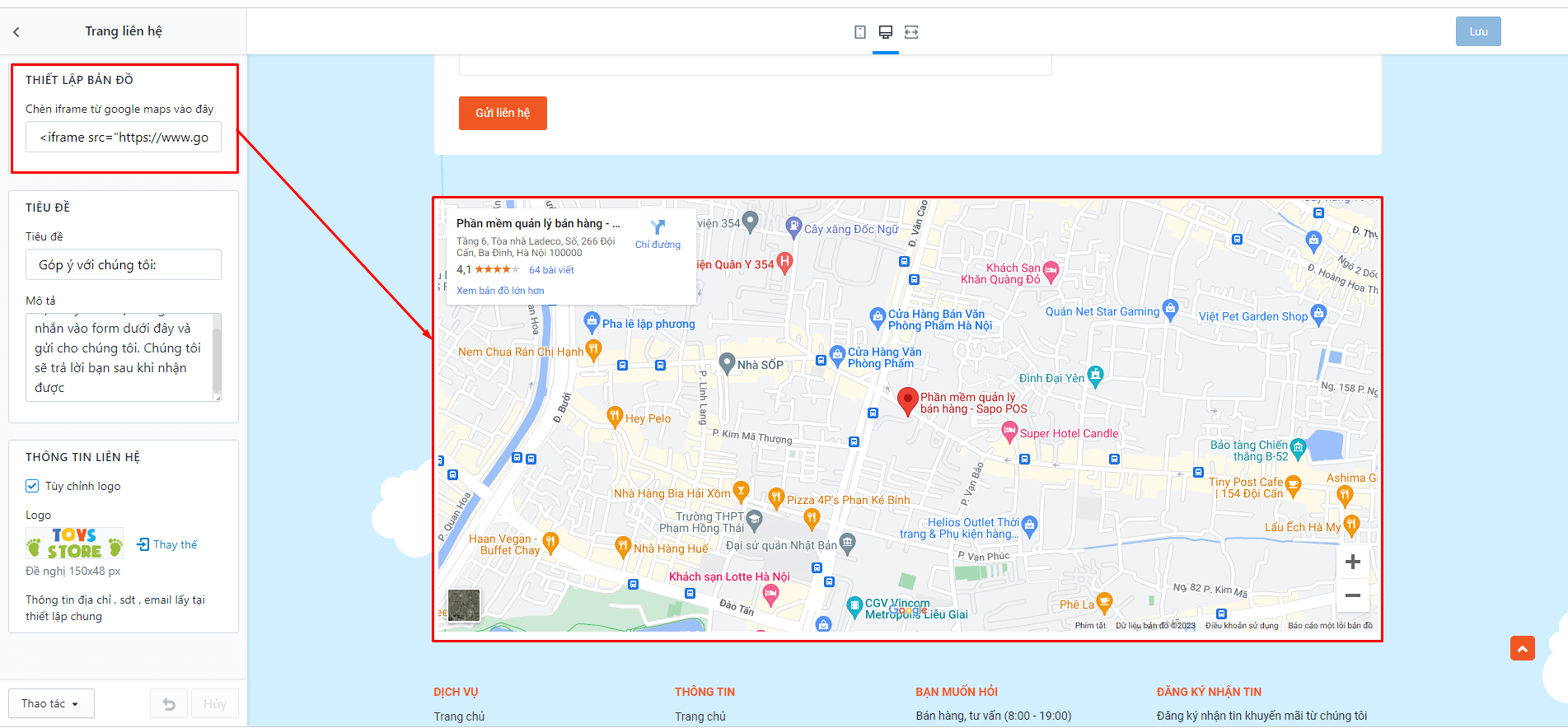Go back using the arrow beside Trang liên hệ
This screenshot has height=728, width=1568.
point(16,32)
